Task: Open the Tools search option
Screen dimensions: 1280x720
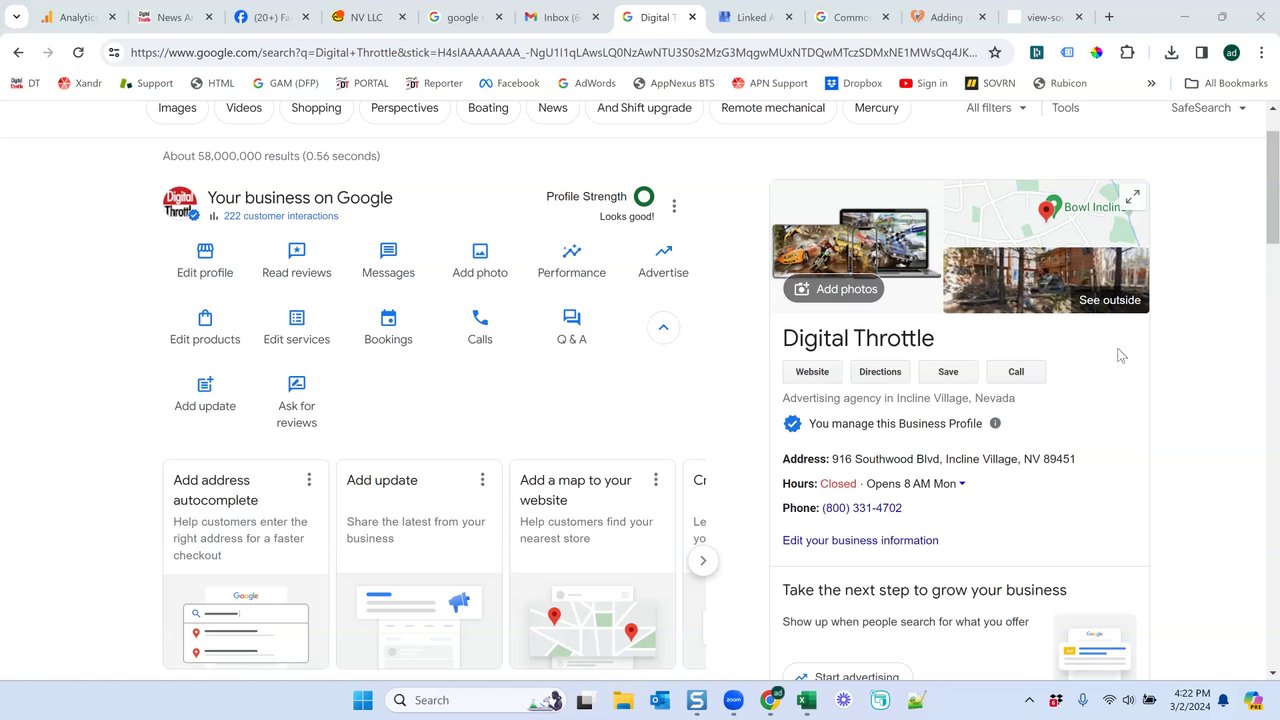Action: click(x=1065, y=108)
